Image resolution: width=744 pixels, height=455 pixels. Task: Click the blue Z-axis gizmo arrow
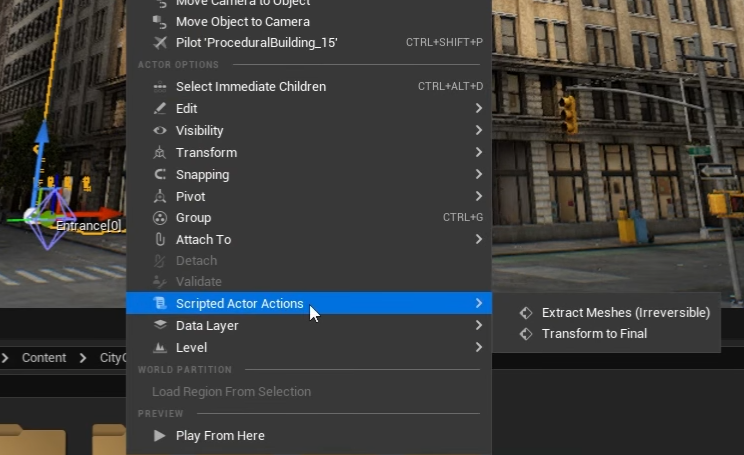pos(42,140)
